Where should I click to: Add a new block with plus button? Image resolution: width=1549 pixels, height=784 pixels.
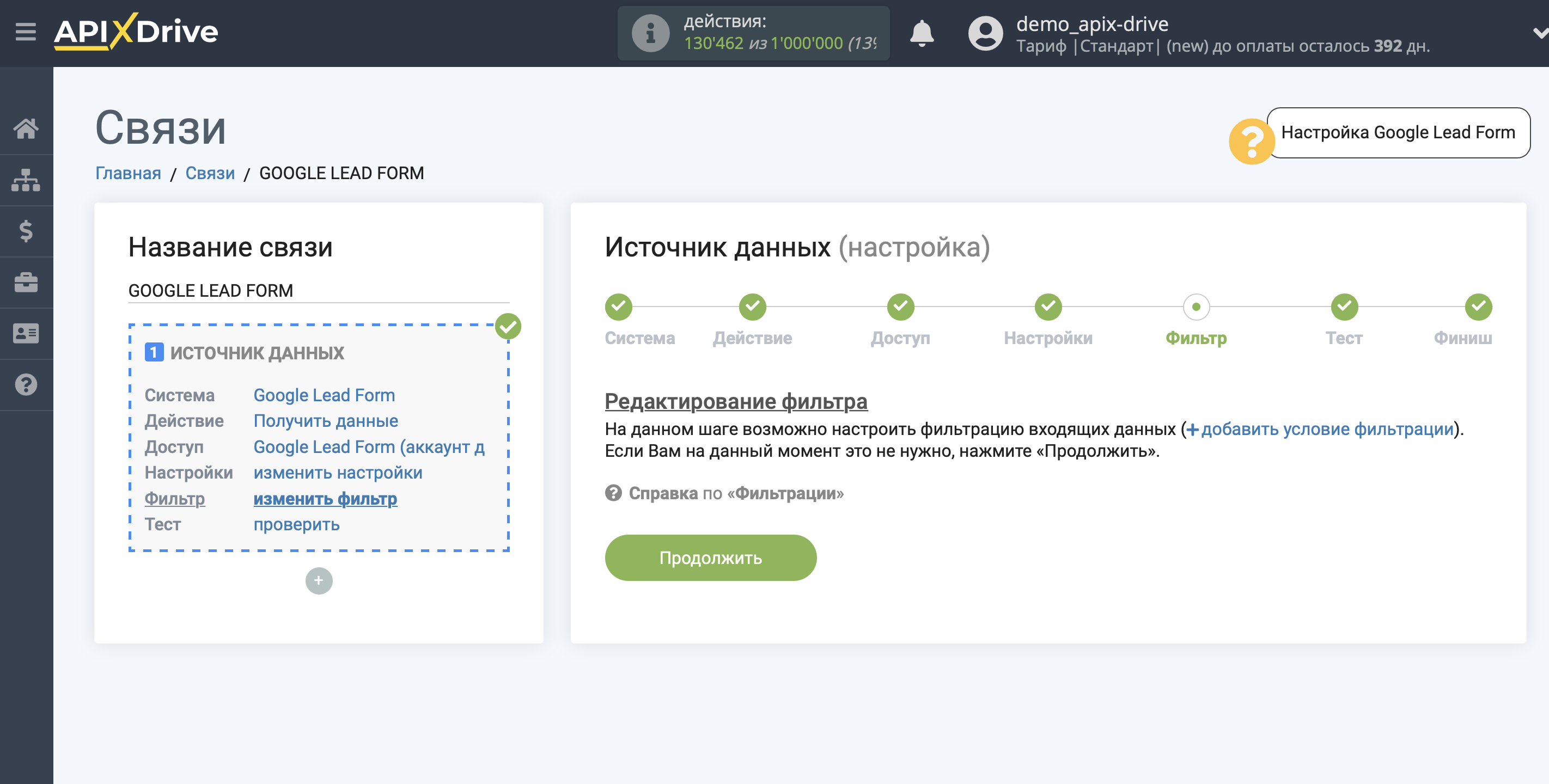319,581
